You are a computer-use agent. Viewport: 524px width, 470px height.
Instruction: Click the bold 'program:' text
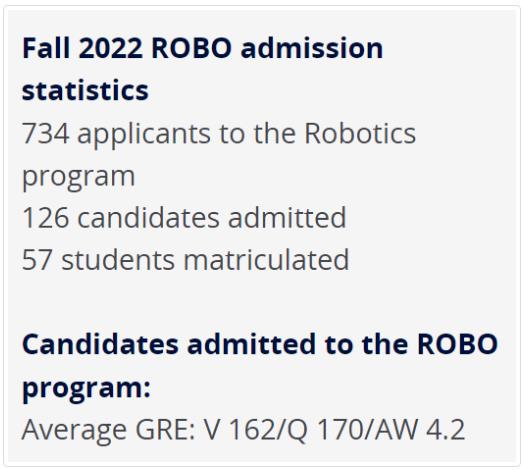(x=87, y=388)
